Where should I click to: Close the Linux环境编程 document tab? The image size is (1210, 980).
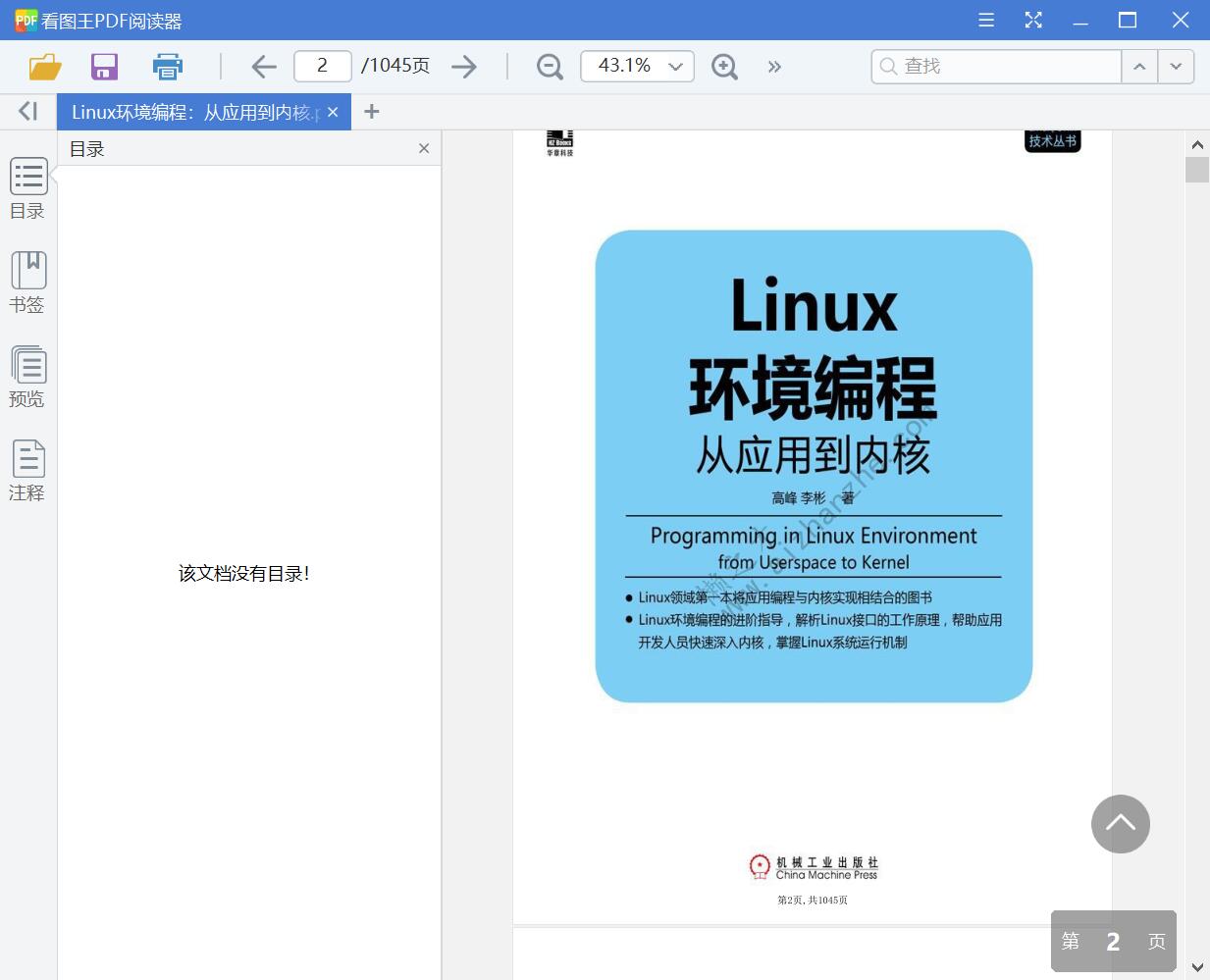tap(333, 111)
